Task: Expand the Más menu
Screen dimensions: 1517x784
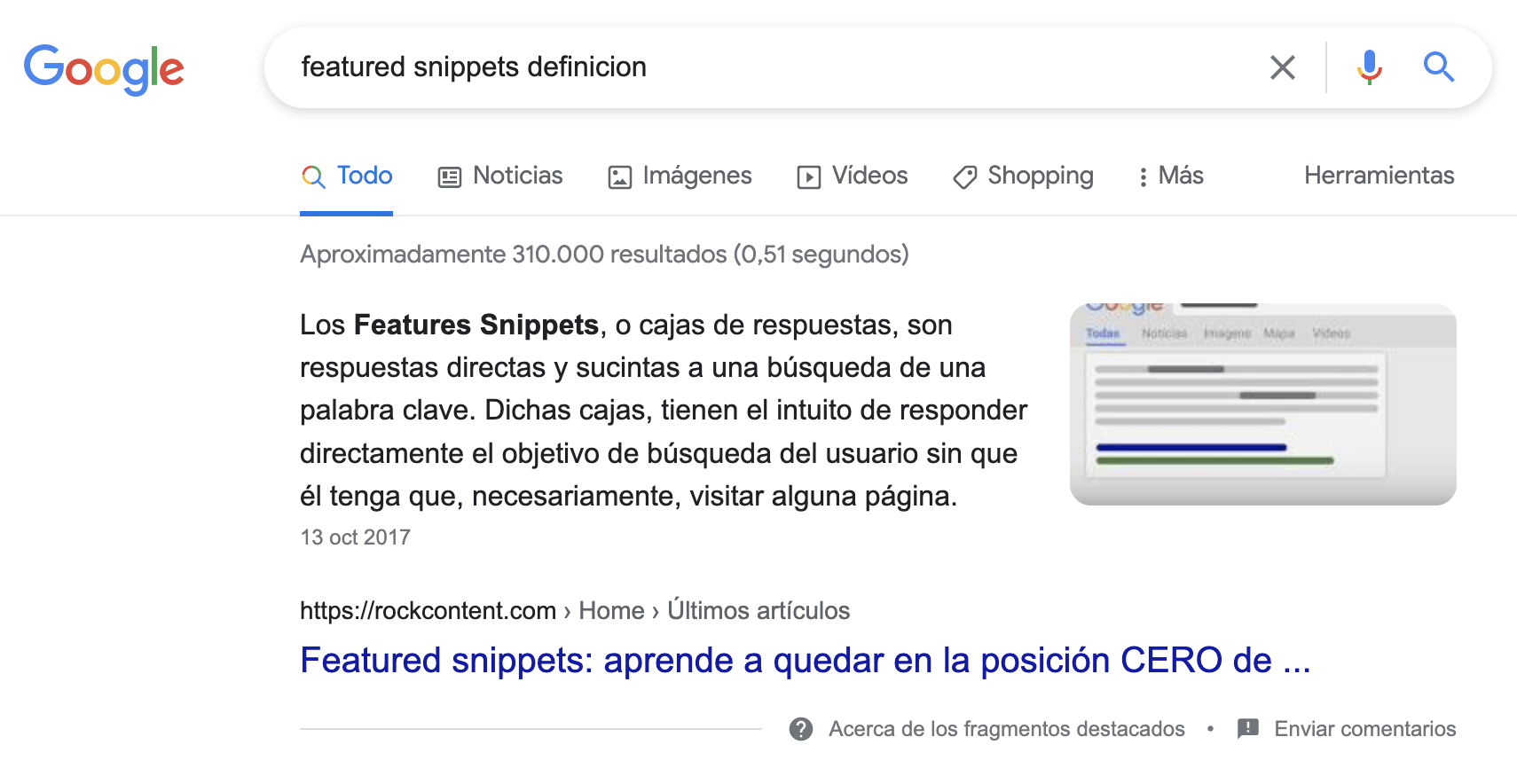Action: point(1170,176)
